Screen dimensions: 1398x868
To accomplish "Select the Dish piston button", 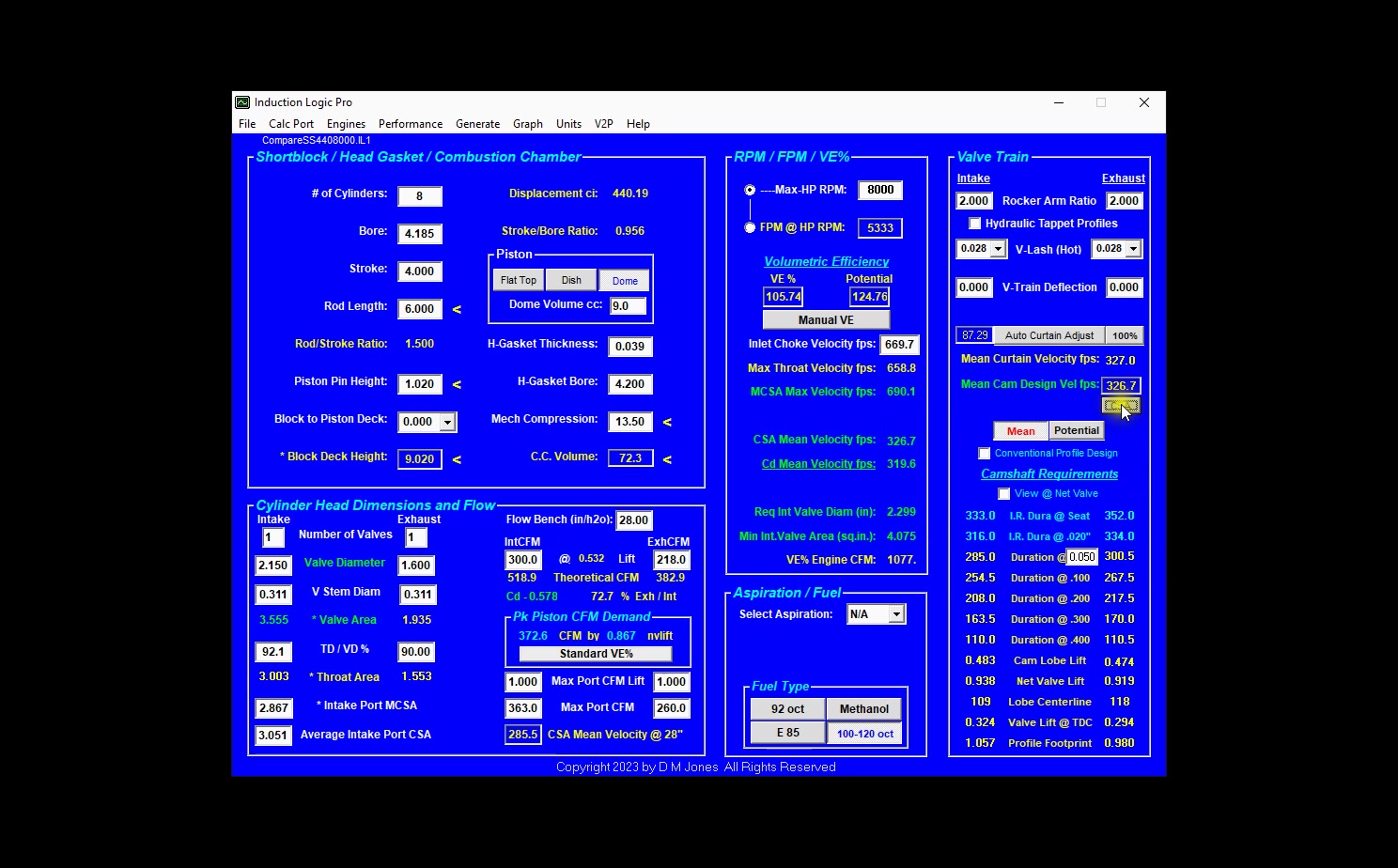I will (x=571, y=281).
